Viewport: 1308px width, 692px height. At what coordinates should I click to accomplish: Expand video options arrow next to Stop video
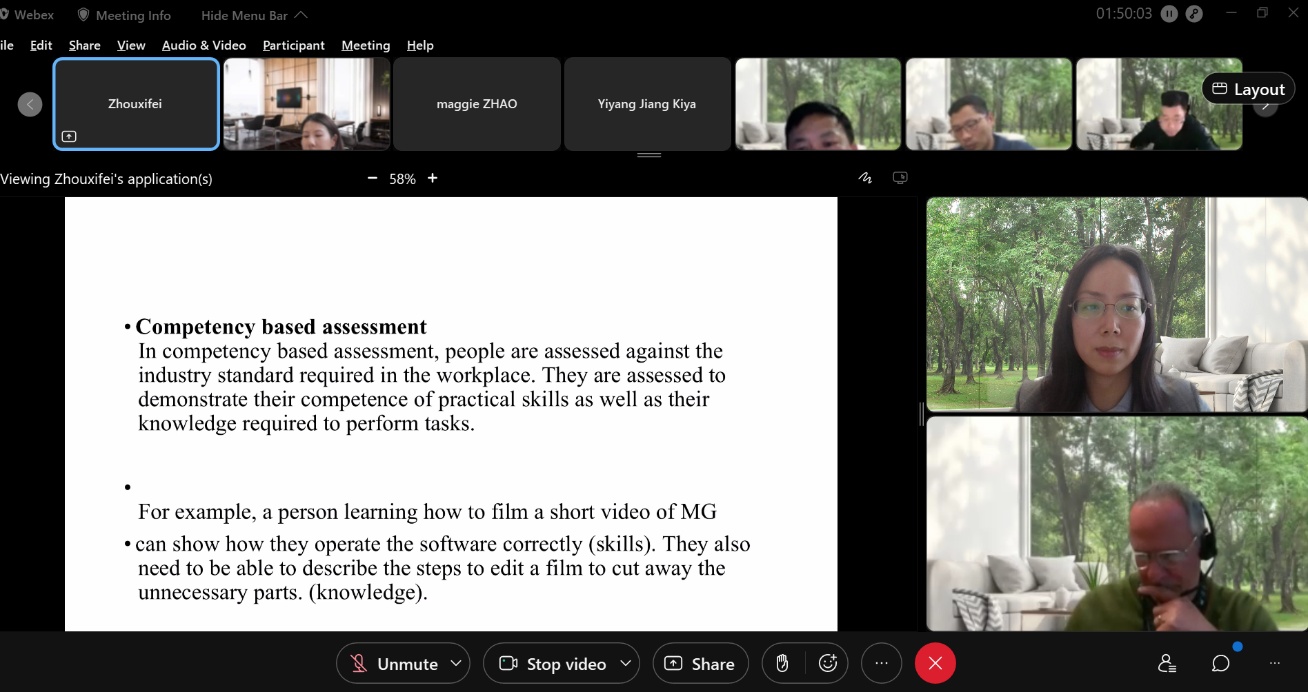click(625, 663)
